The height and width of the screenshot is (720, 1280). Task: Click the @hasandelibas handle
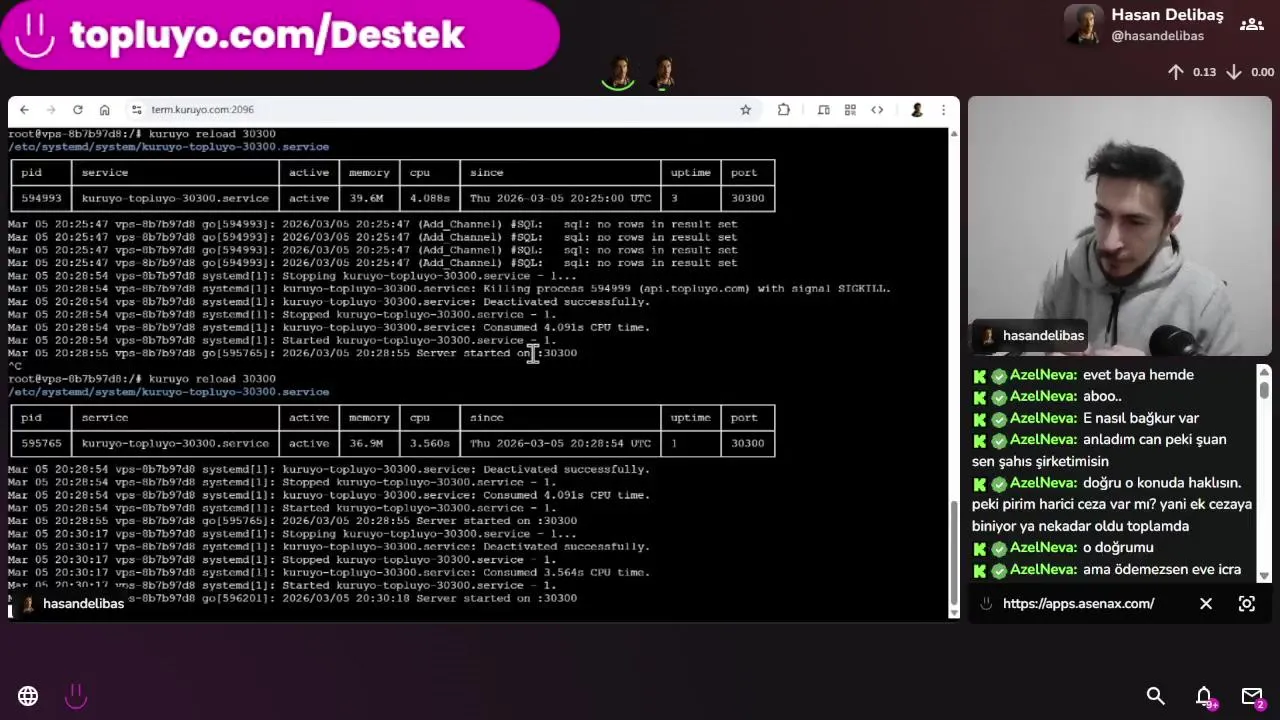point(1157,36)
